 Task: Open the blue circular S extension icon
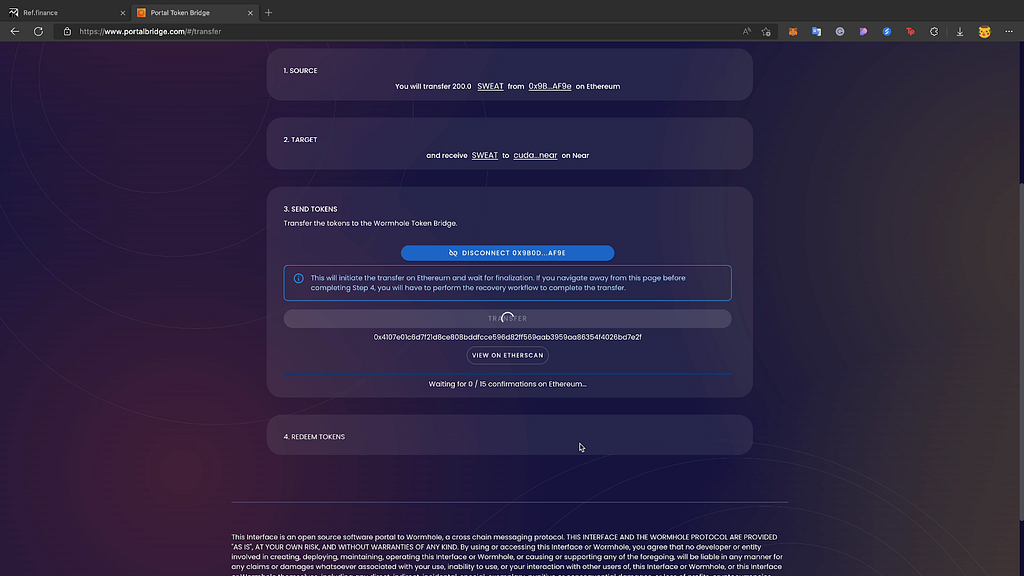point(887,31)
